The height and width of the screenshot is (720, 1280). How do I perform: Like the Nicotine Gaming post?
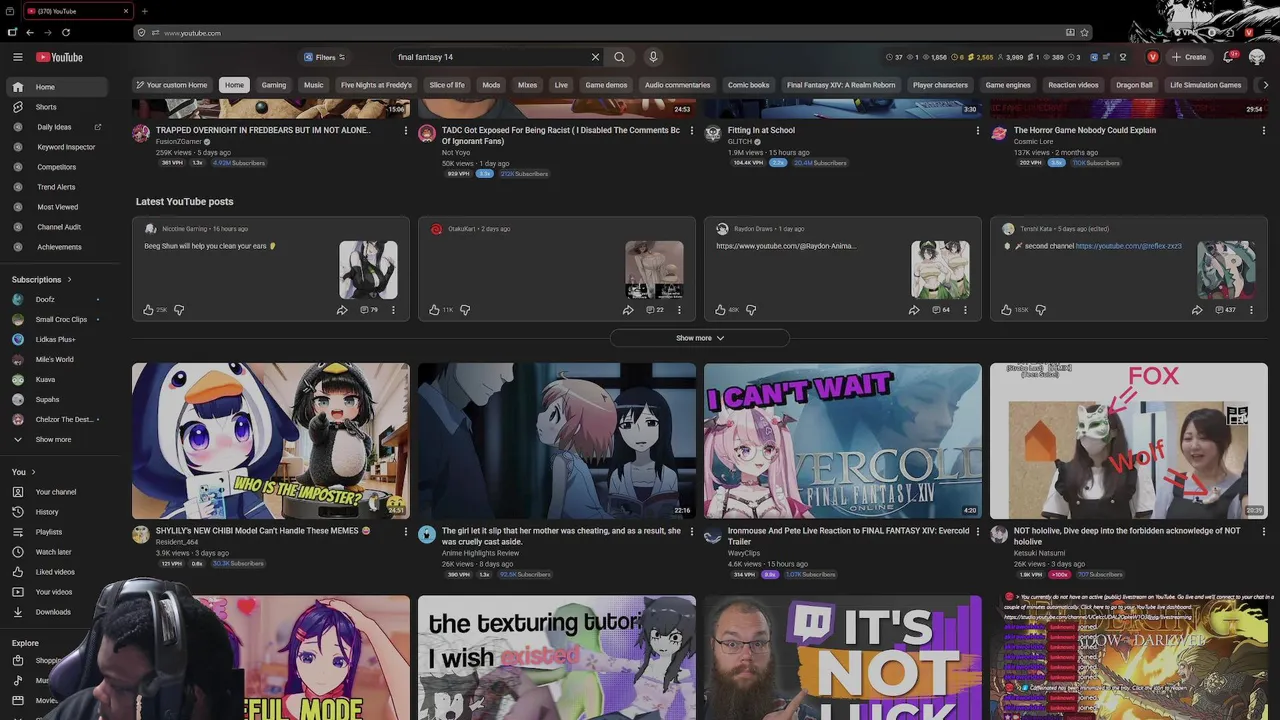[x=148, y=310]
